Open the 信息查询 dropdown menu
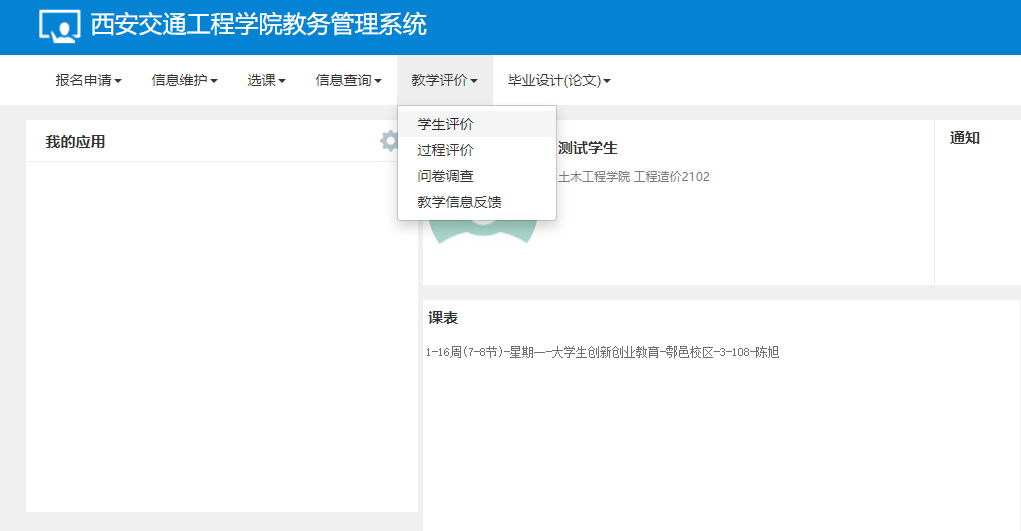The width and height of the screenshot is (1021, 531). point(348,80)
